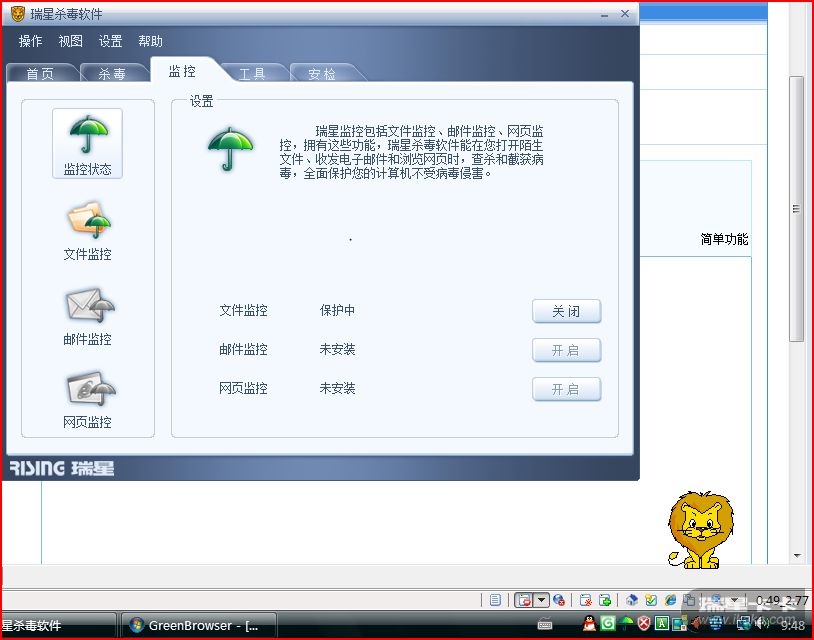Viewport: 814px width, 640px height.
Task: Click the 文件监控 label in status list
Action: 243,310
